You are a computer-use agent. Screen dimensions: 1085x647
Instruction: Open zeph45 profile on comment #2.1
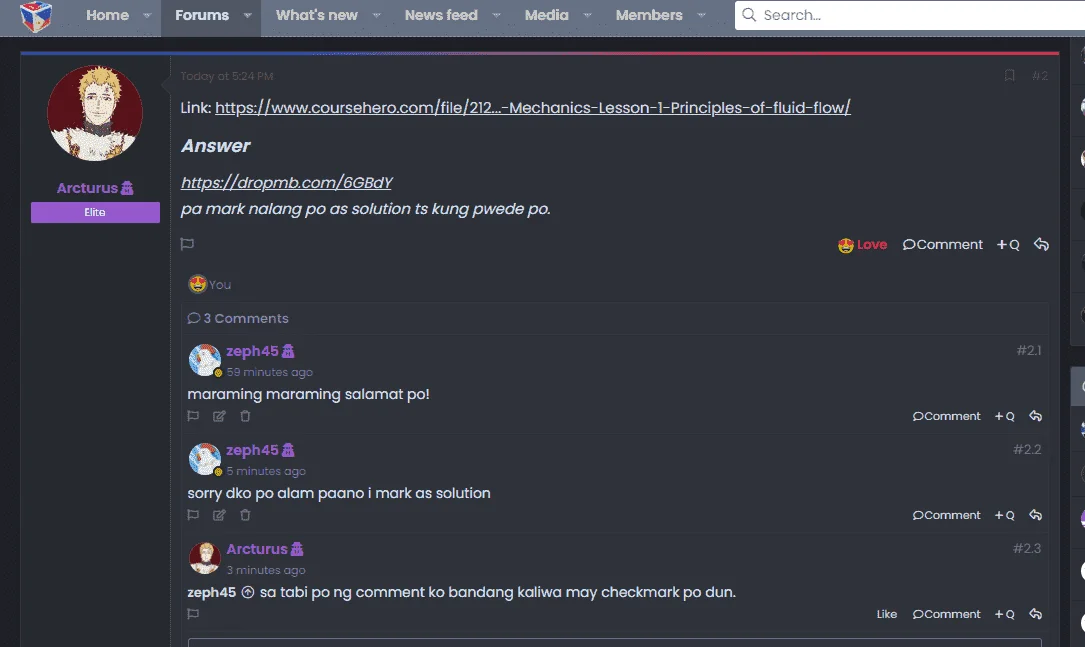point(253,352)
